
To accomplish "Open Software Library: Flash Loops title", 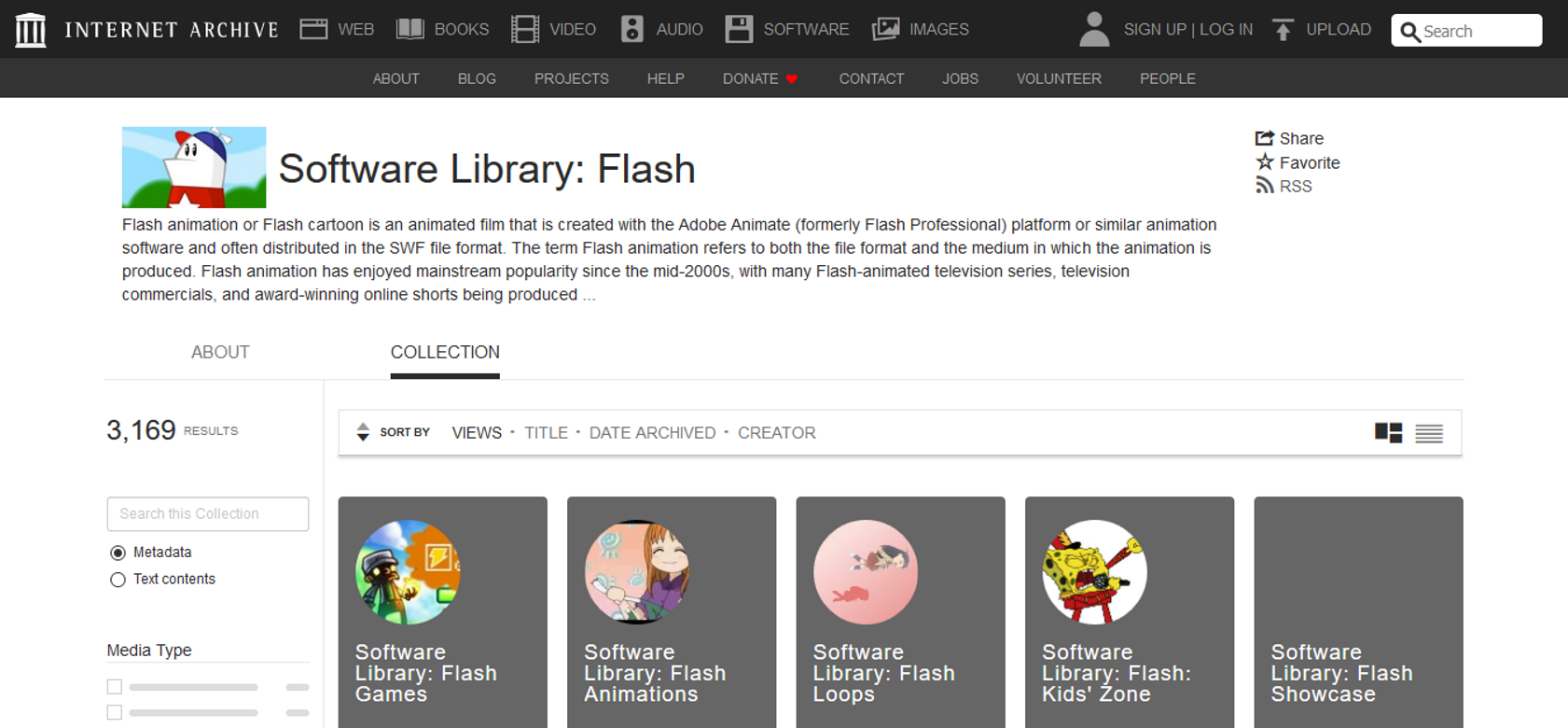I will coord(884,673).
